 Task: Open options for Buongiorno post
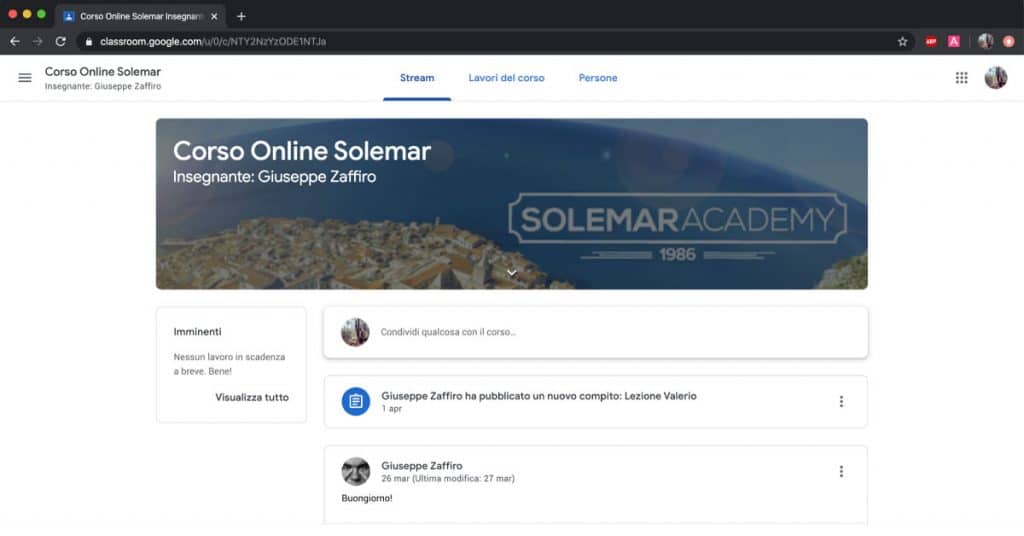(841, 471)
